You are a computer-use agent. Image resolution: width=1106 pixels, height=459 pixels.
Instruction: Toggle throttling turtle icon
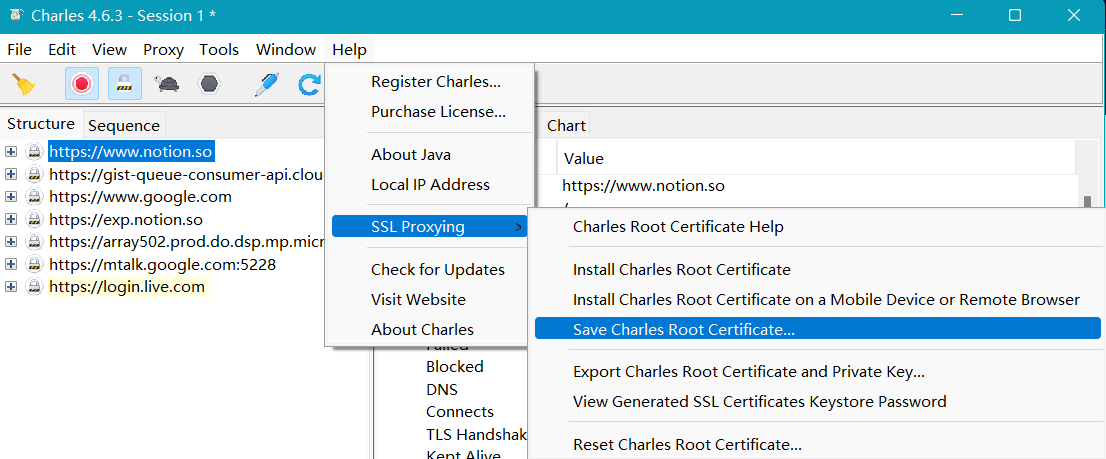pyautogui.click(x=168, y=84)
